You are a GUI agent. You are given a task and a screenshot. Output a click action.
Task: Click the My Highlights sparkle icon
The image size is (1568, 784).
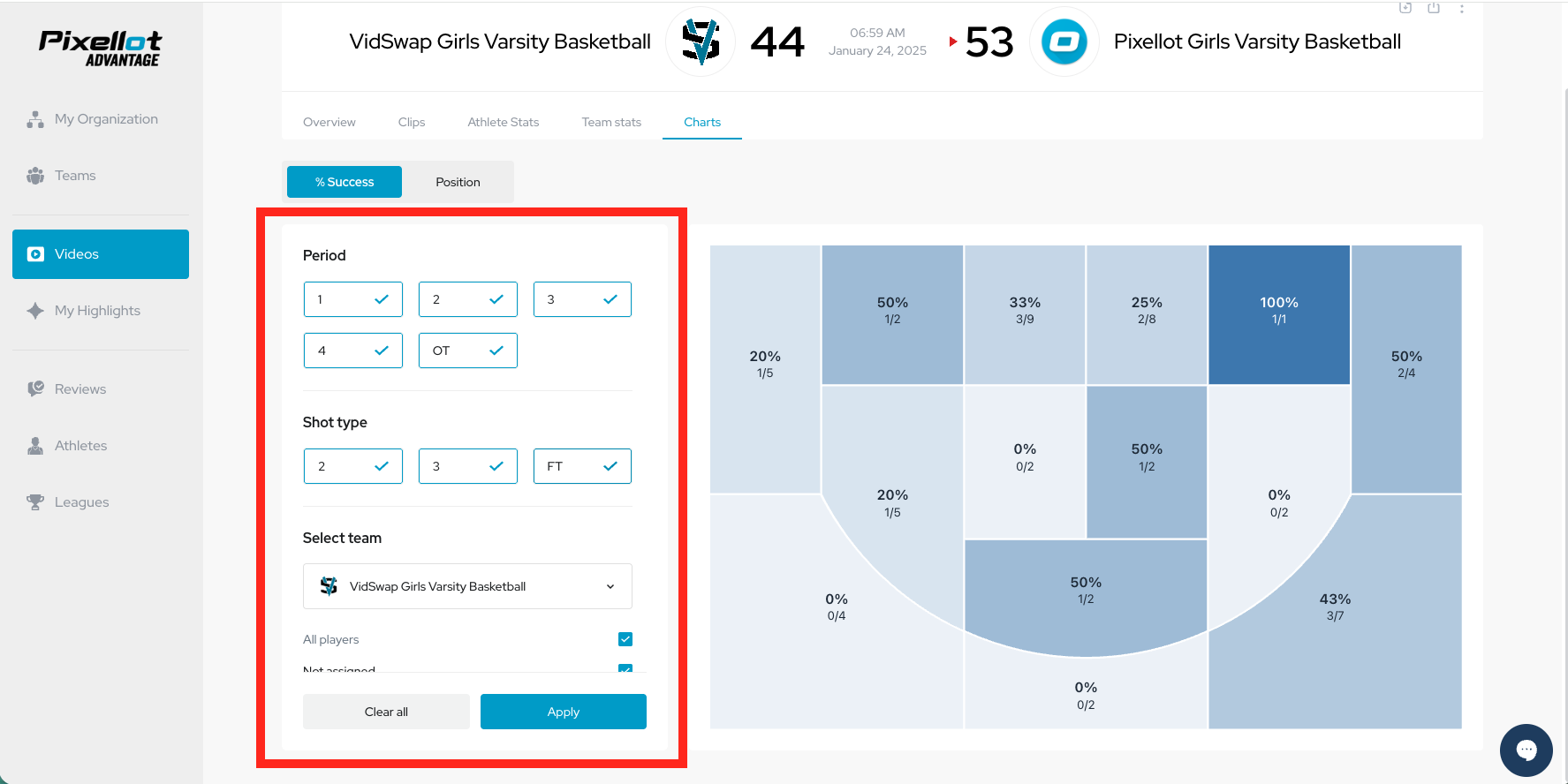35,311
